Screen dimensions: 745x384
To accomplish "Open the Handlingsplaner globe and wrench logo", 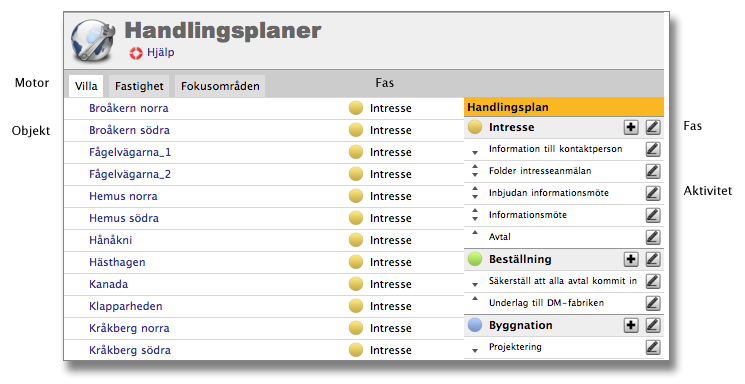I will point(93,40).
